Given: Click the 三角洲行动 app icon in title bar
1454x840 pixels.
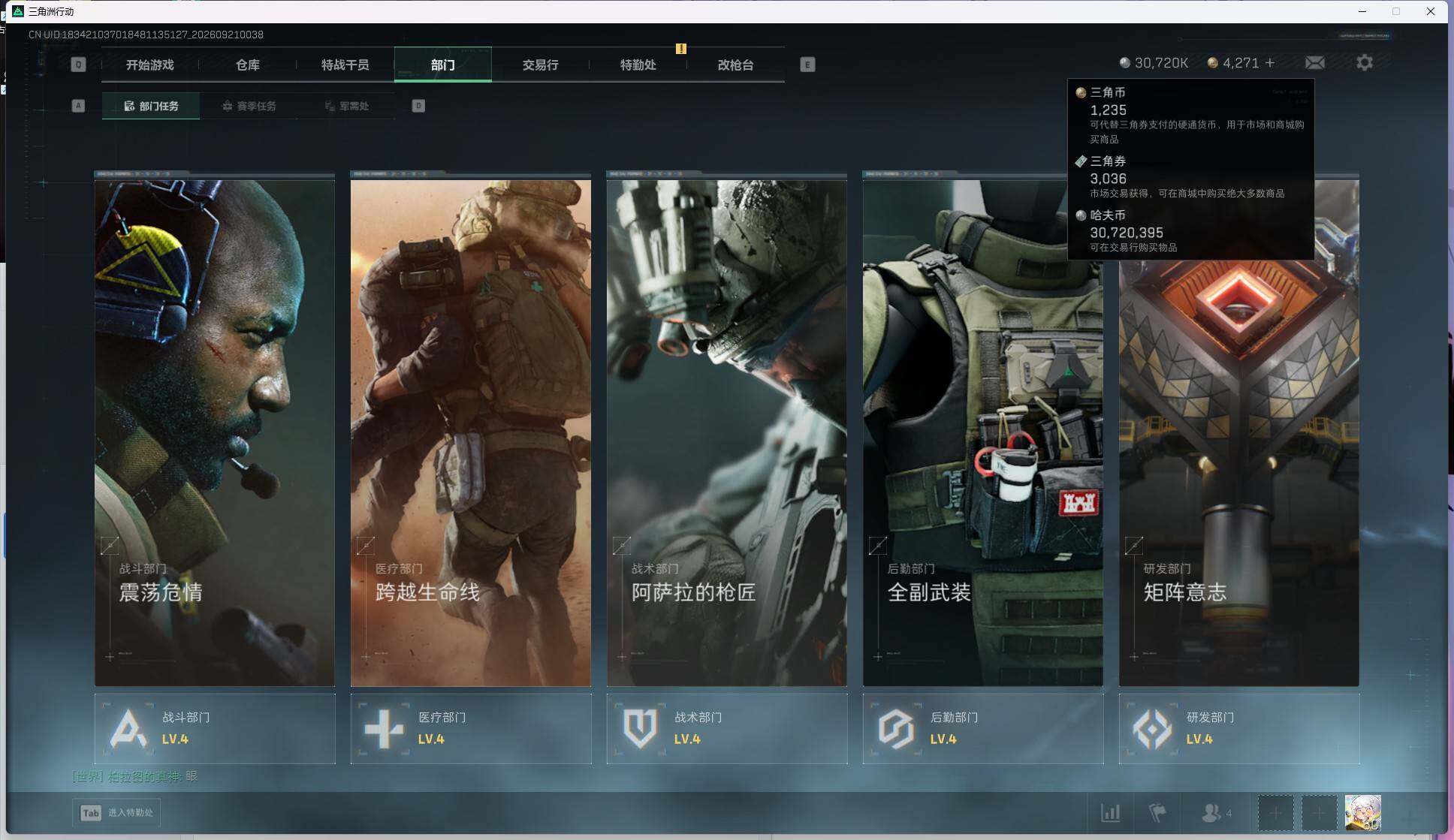Looking at the screenshot, I should click(18, 11).
